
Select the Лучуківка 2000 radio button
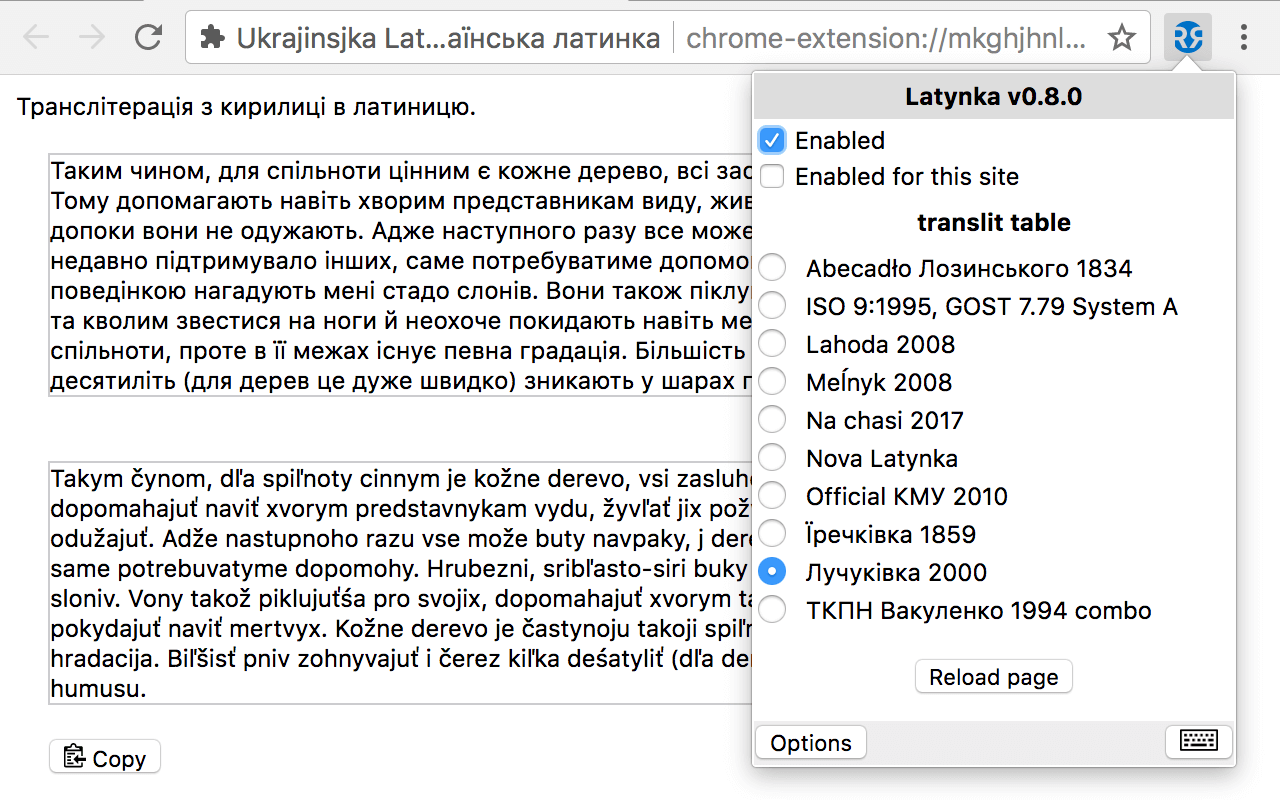click(x=771, y=571)
